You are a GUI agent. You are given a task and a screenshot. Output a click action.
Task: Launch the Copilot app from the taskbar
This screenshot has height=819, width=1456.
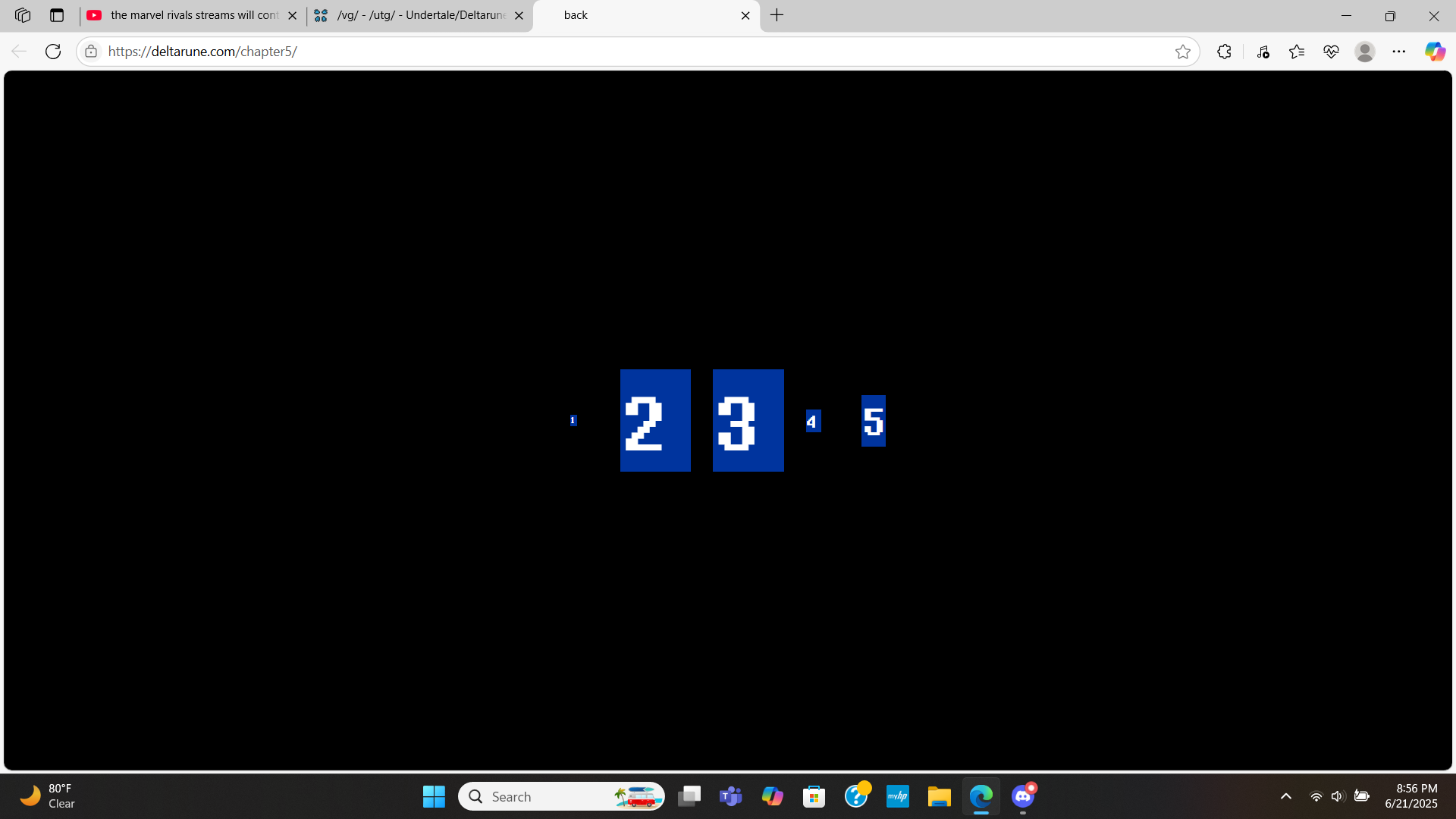pyautogui.click(x=773, y=796)
